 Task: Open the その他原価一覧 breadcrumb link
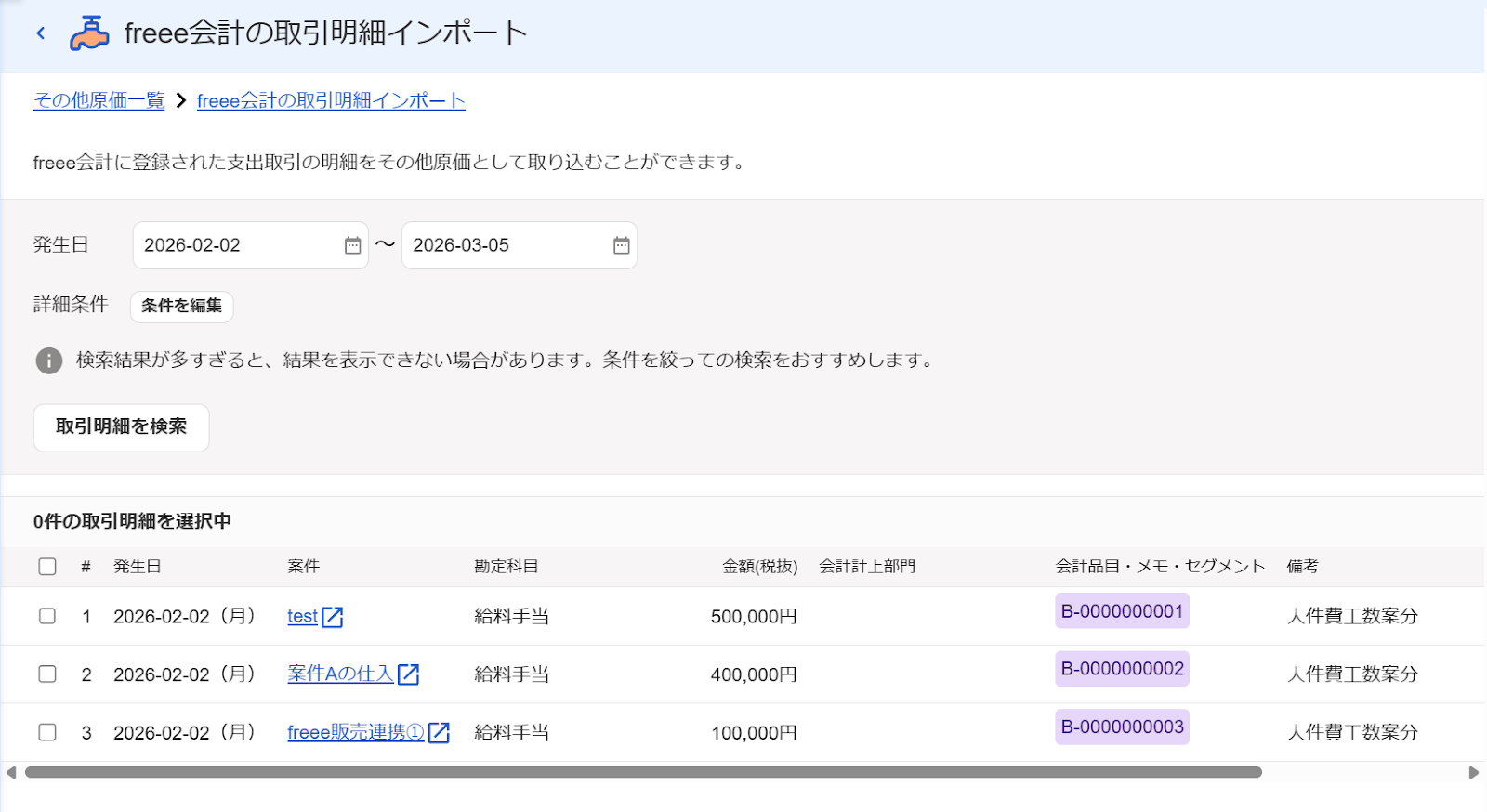99,100
